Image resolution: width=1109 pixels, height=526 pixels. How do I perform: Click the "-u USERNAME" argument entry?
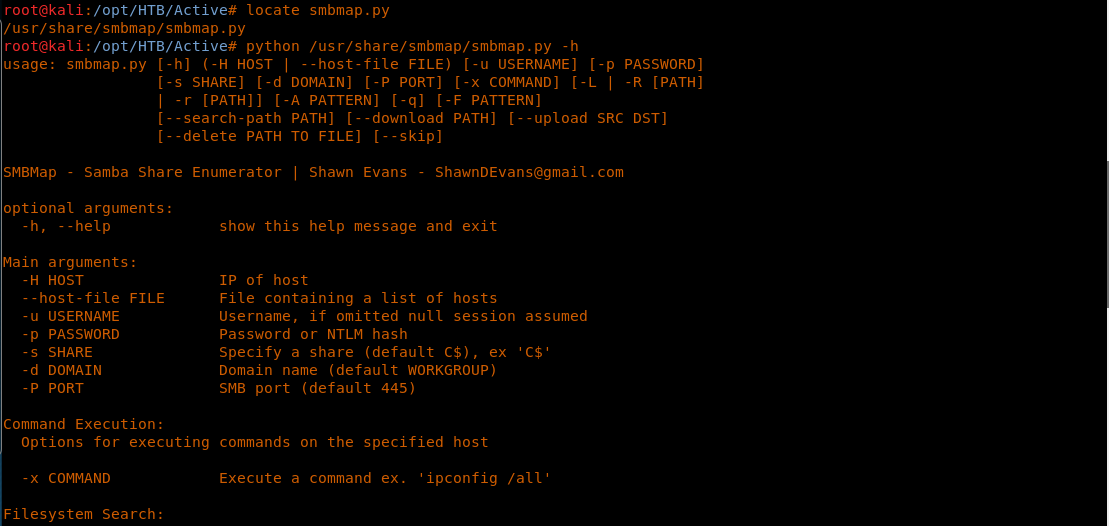[x=70, y=316]
